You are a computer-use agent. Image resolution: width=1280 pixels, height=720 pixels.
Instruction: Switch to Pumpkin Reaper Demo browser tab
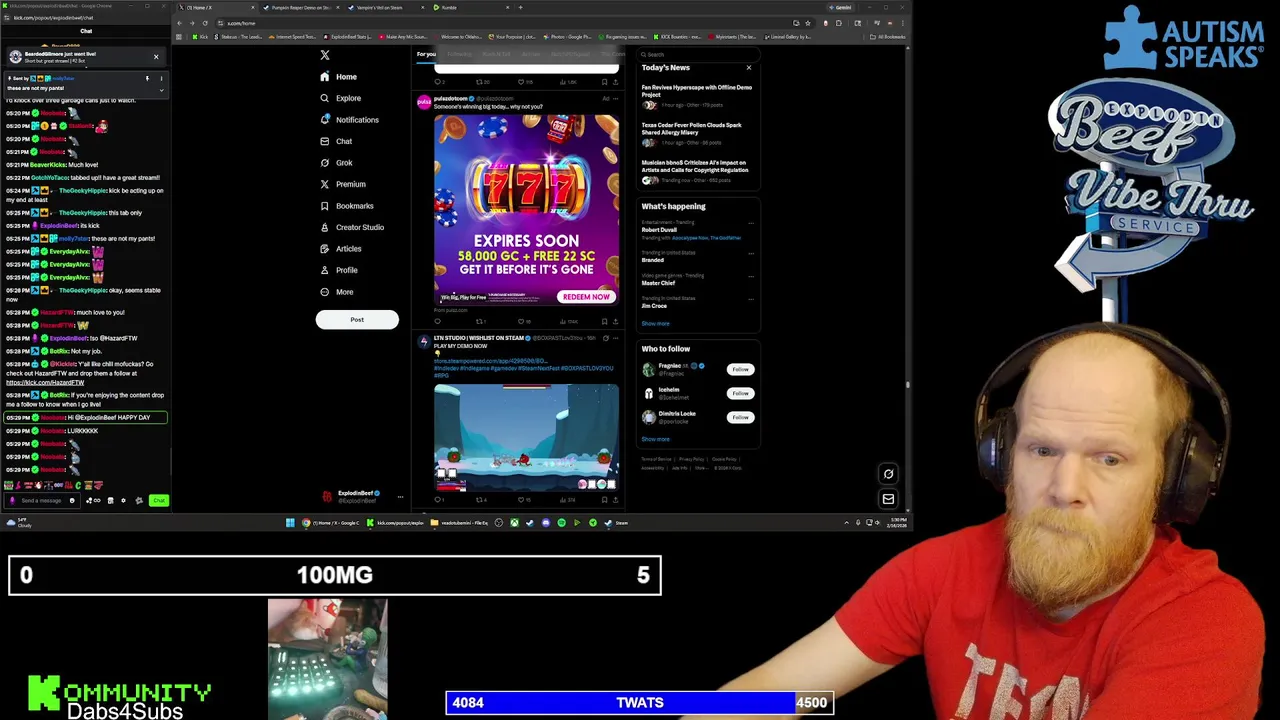[x=301, y=8]
